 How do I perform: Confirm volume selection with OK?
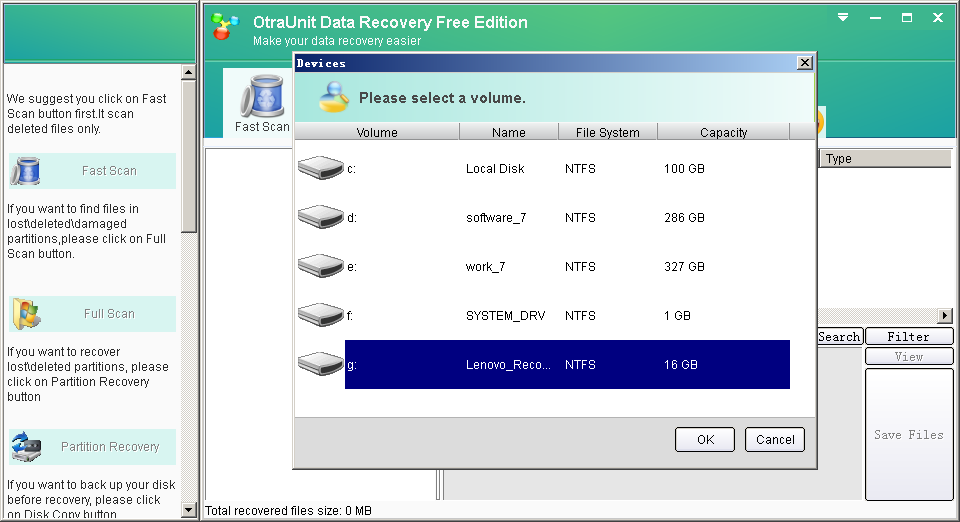(705, 439)
